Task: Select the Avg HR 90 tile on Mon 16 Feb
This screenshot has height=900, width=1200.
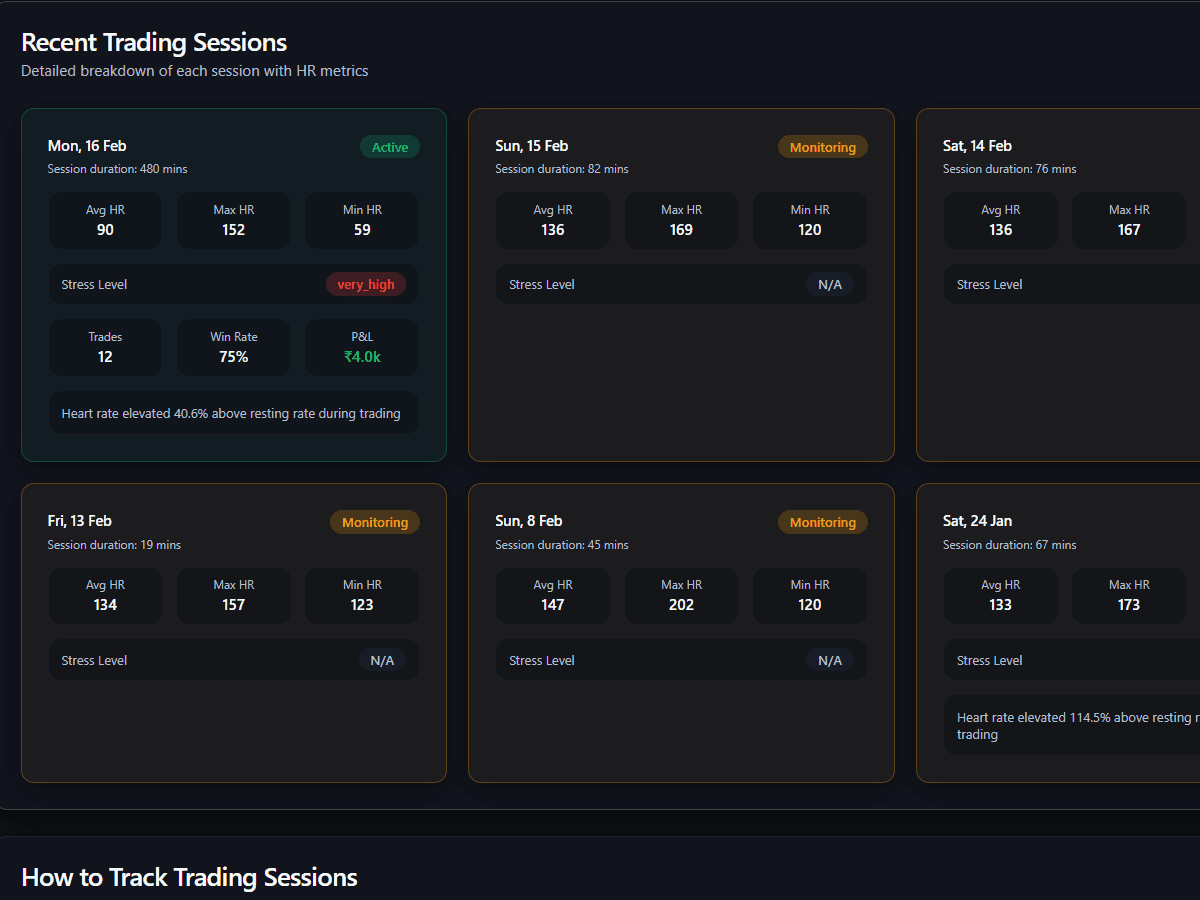Action: 105,220
